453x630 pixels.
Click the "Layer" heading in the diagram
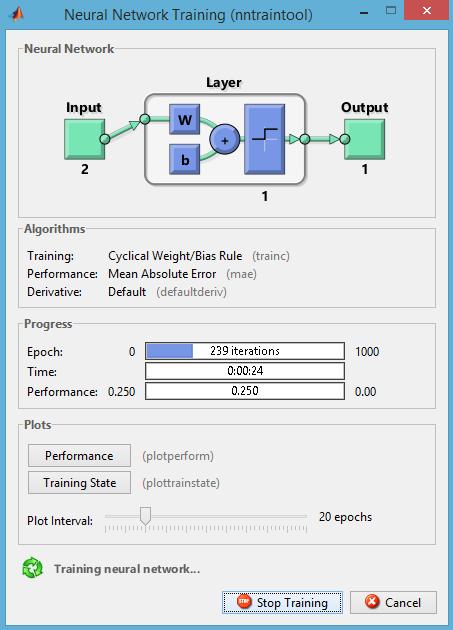pos(224,82)
